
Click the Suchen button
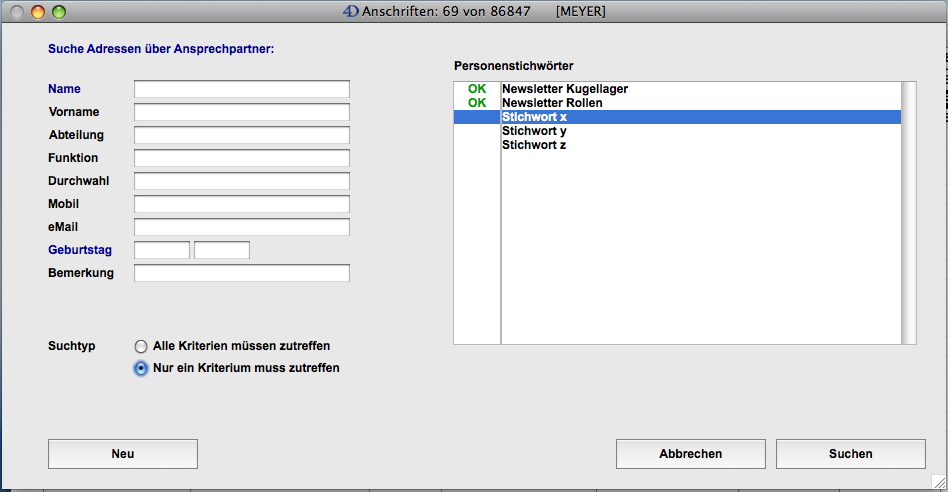pos(850,454)
